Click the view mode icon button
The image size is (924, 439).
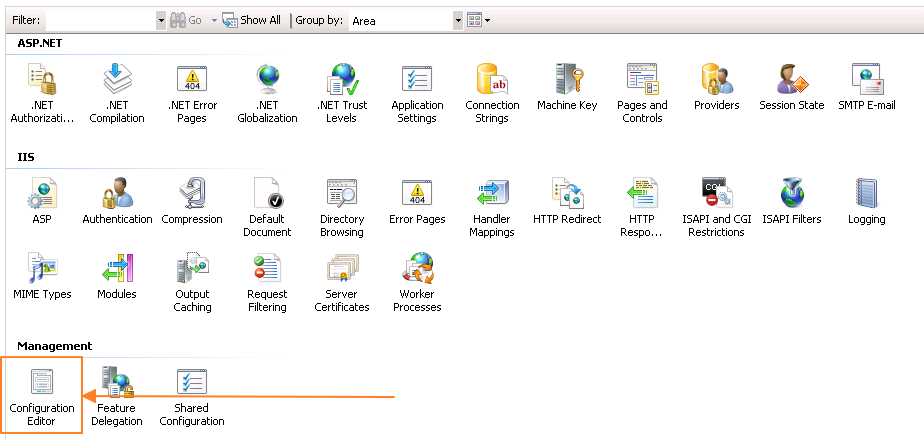coord(474,21)
